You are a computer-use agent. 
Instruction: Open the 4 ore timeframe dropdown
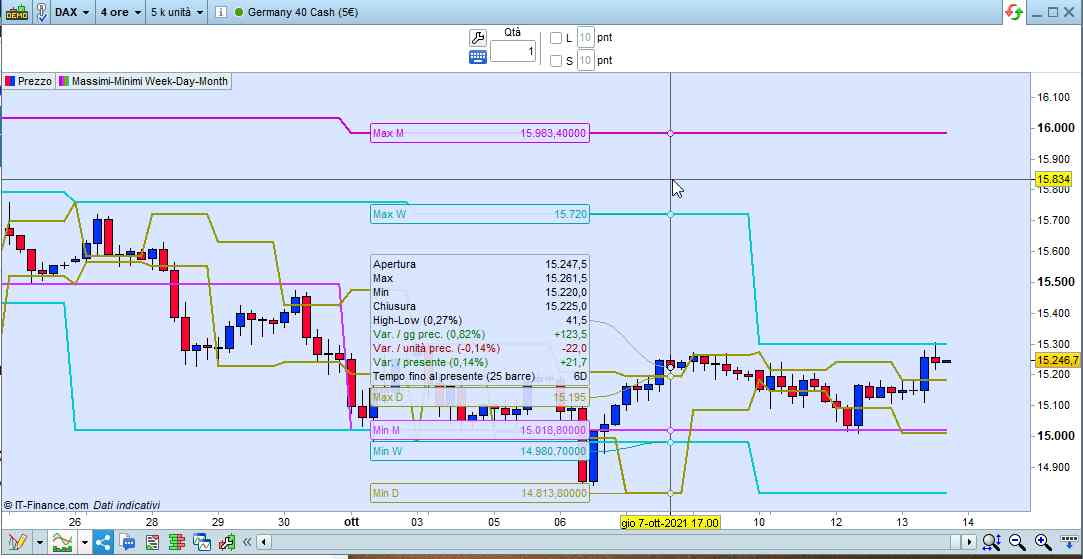[x=120, y=12]
